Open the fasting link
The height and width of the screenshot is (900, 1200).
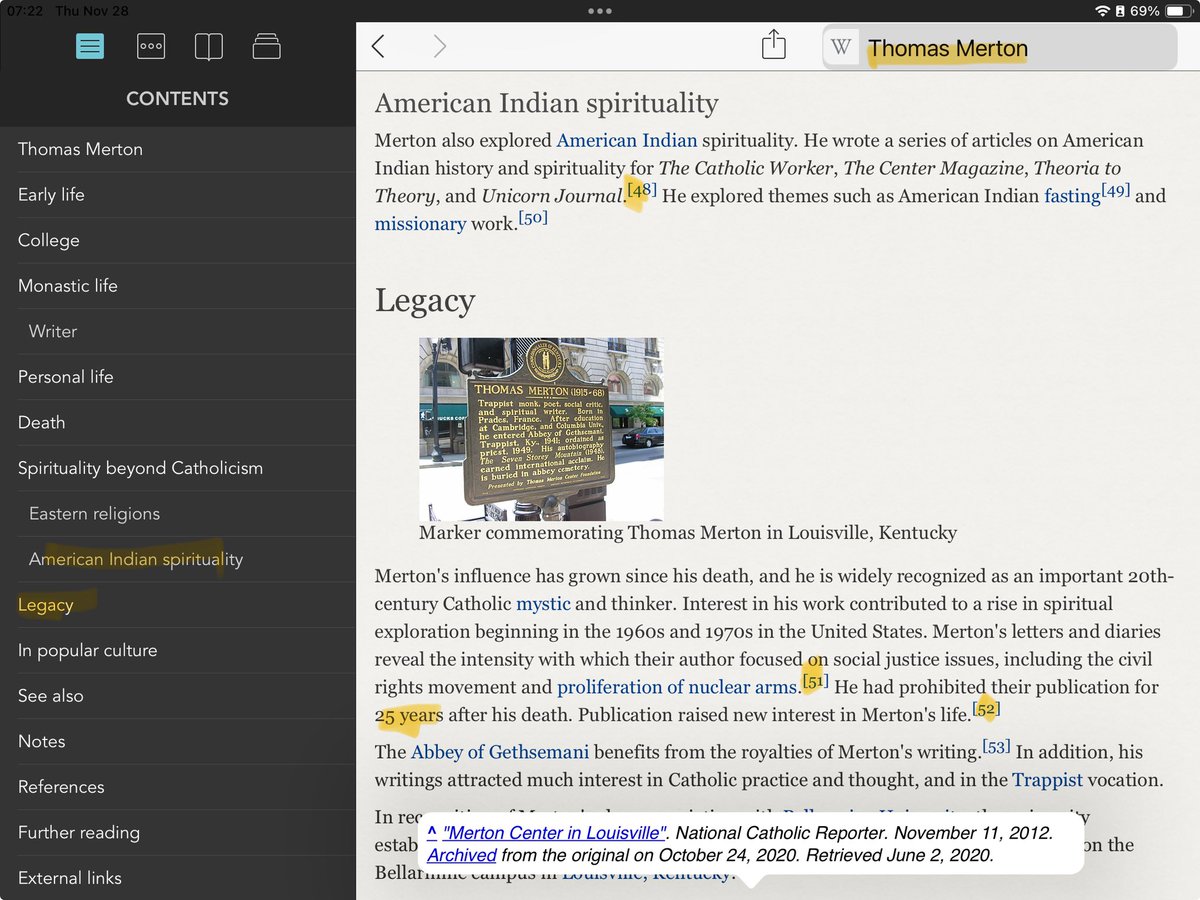pyautogui.click(x=1072, y=196)
